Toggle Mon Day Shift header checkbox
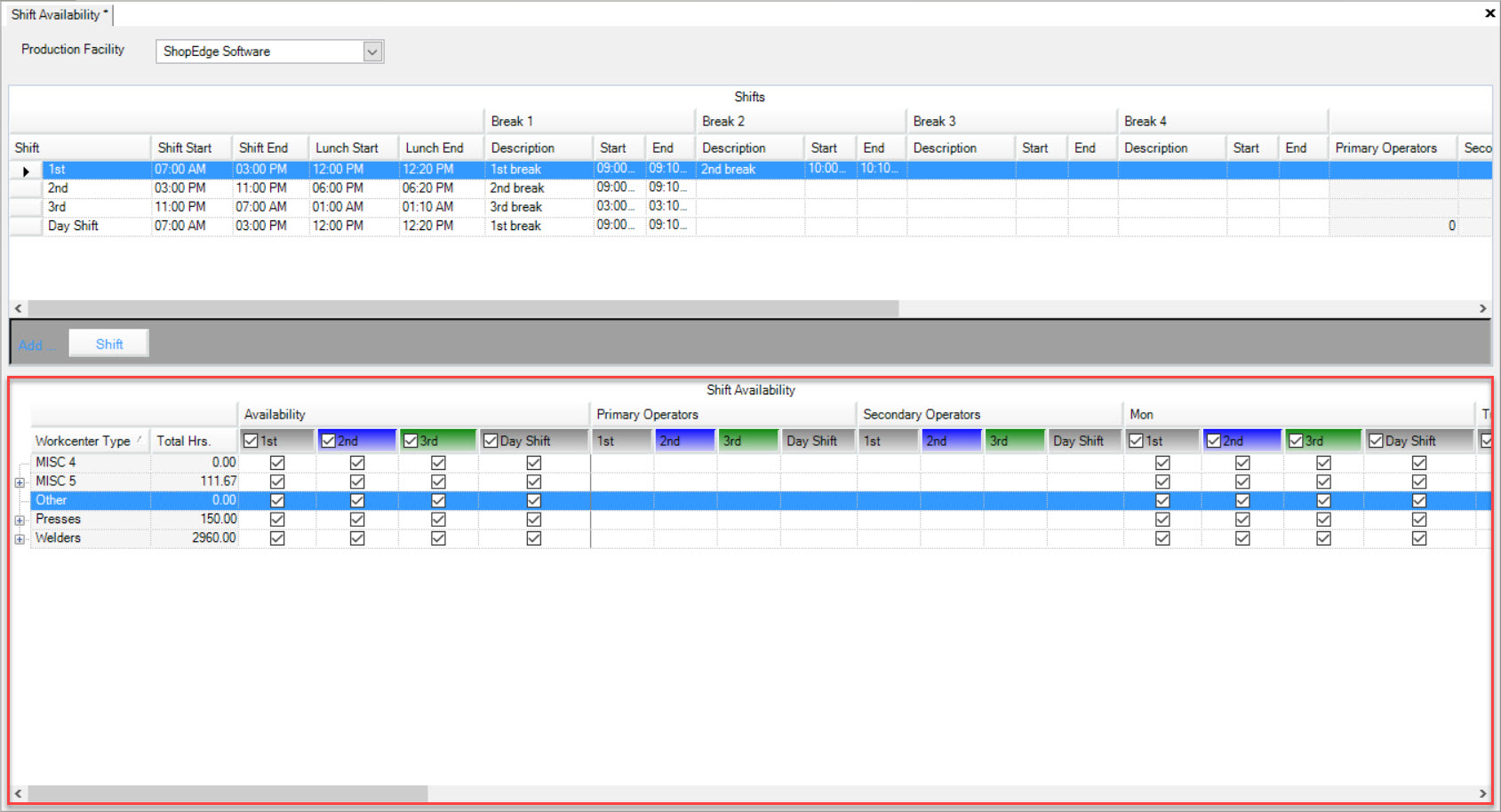This screenshot has width=1501, height=812. pyautogui.click(x=1376, y=441)
